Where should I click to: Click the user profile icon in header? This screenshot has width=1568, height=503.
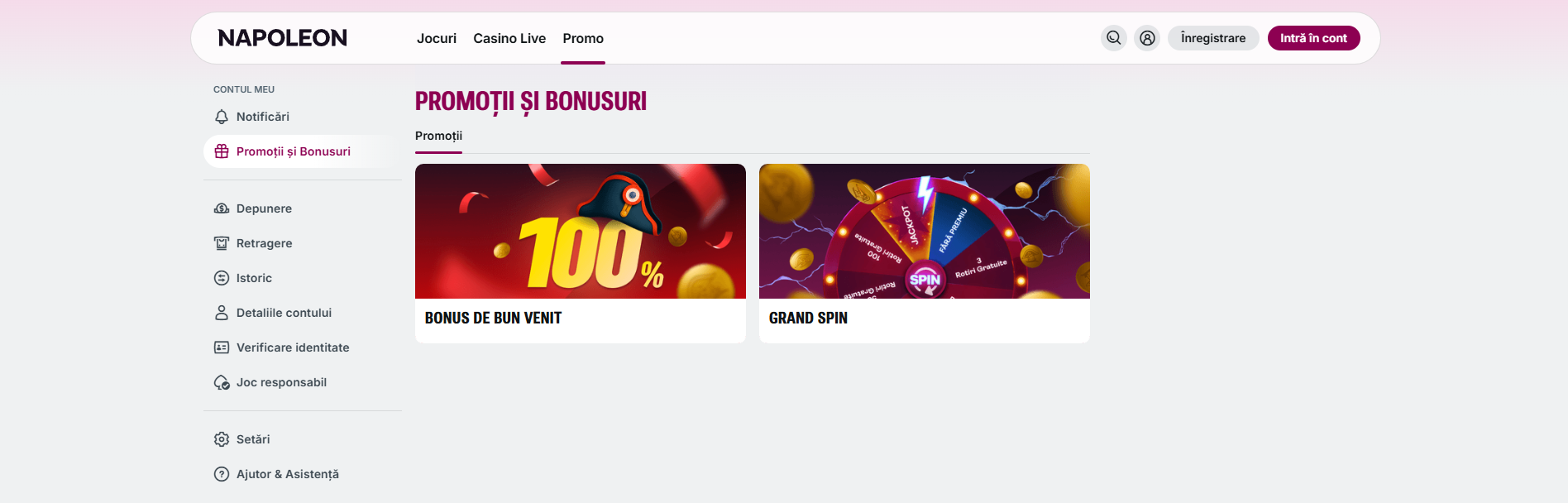(1147, 38)
